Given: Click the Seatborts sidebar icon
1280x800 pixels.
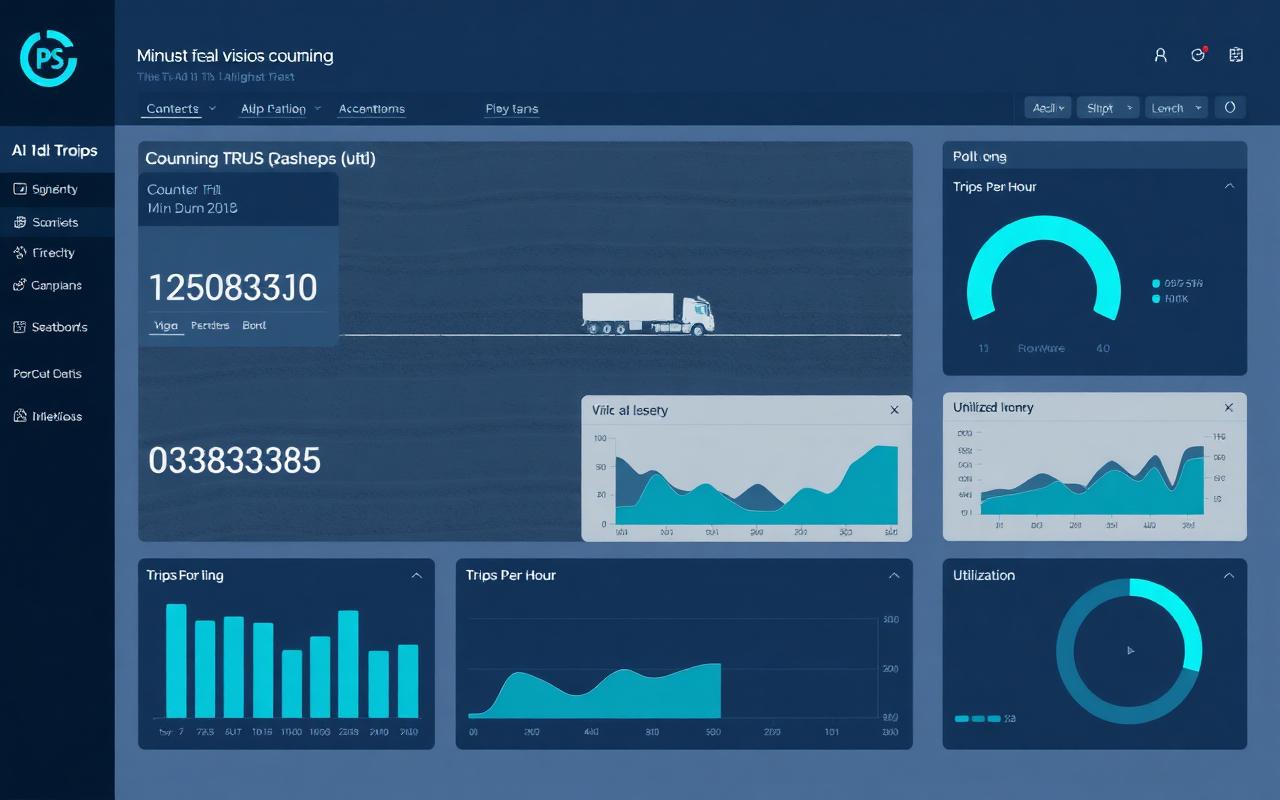Looking at the screenshot, I should (19, 327).
